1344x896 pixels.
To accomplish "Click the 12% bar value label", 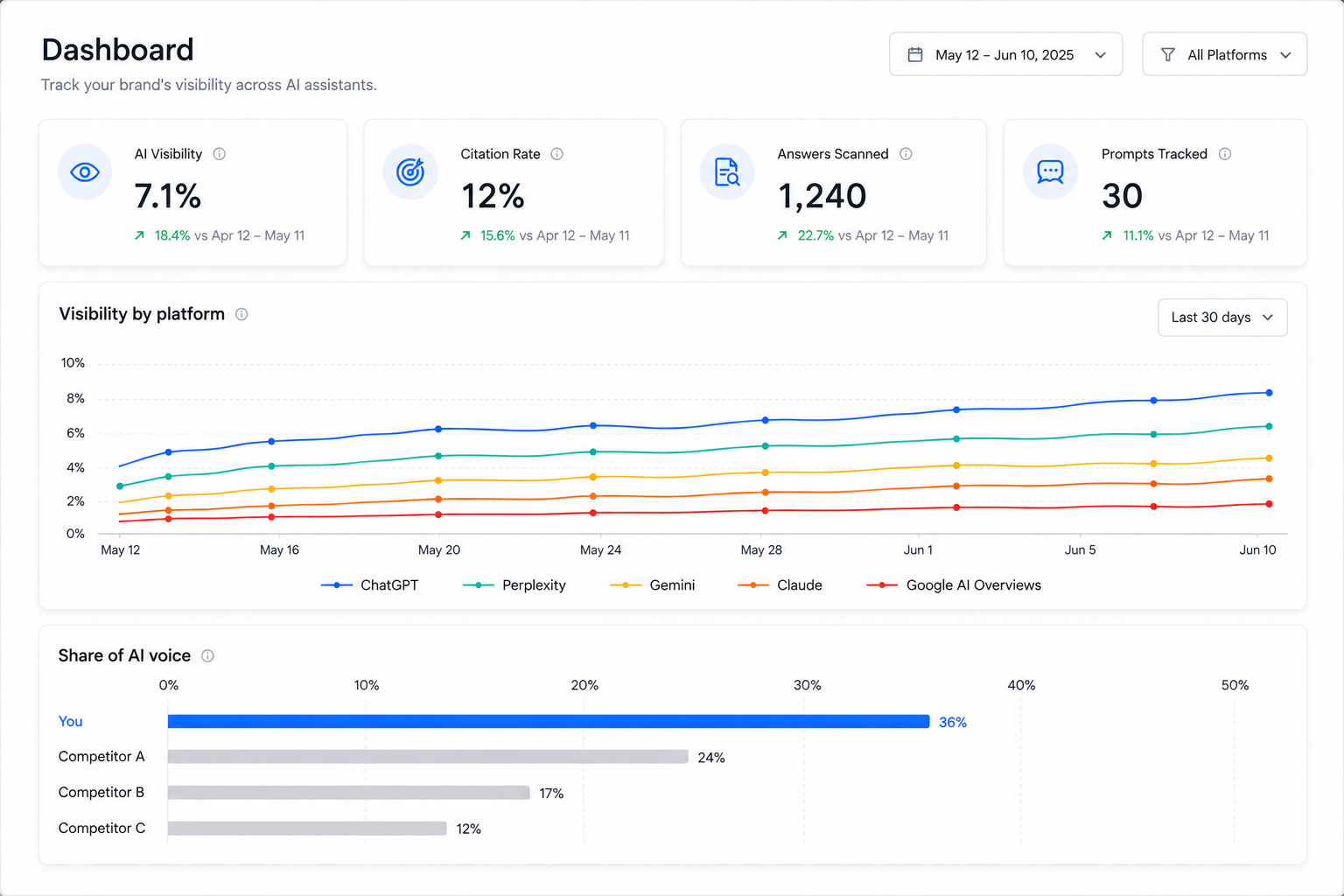I will tap(469, 829).
